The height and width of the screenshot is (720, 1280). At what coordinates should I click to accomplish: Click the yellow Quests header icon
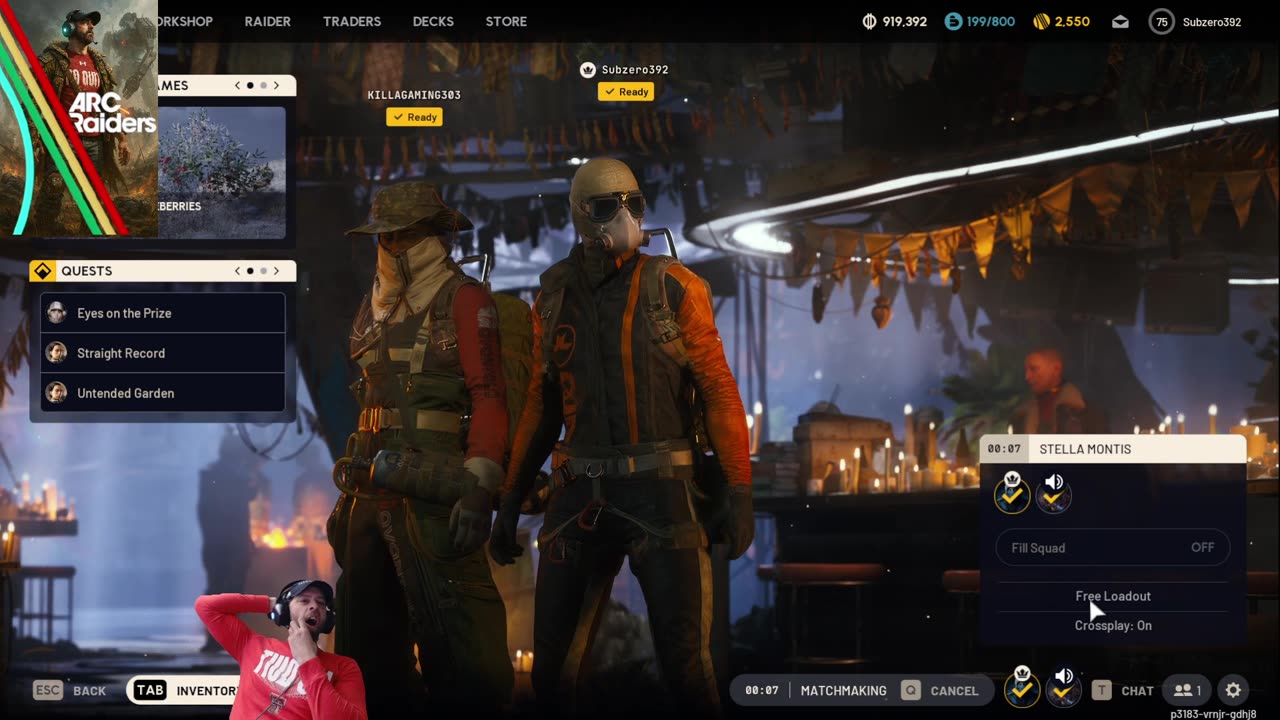pos(43,271)
